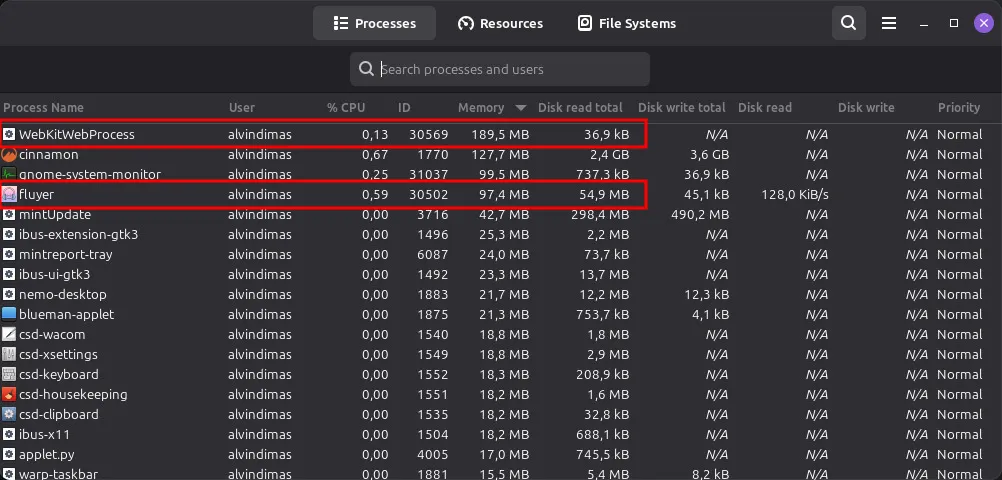Focus the Search processes and users field
The height and width of the screenshot is (480, 1002).
(x=500, y=69)
